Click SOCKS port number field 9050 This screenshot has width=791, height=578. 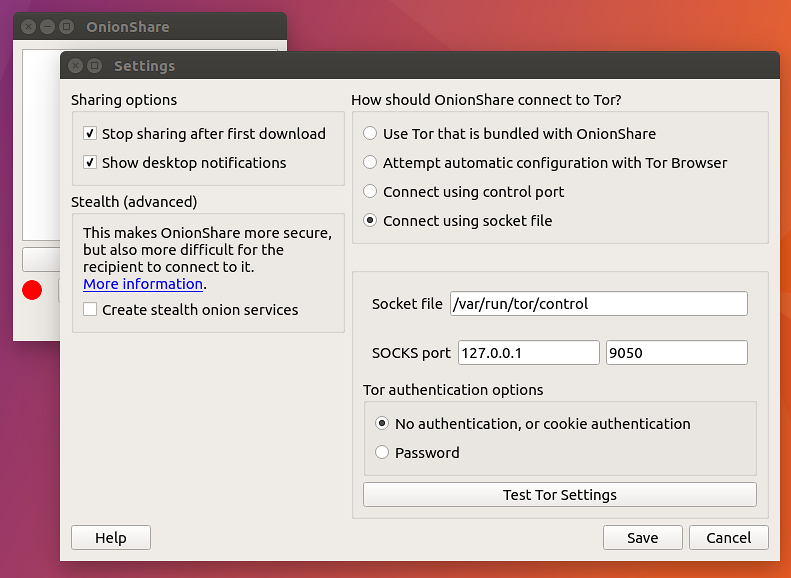676,353
